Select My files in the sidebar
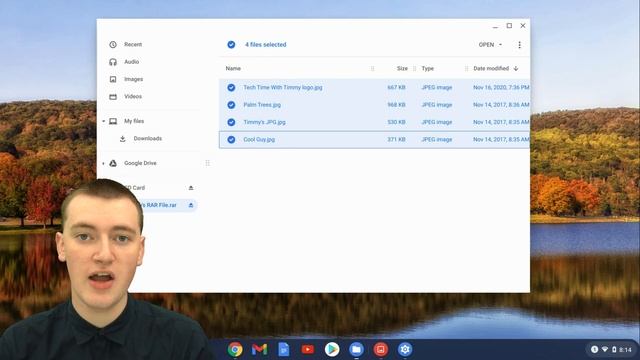640x360 pixels. [x=134, y=121]
